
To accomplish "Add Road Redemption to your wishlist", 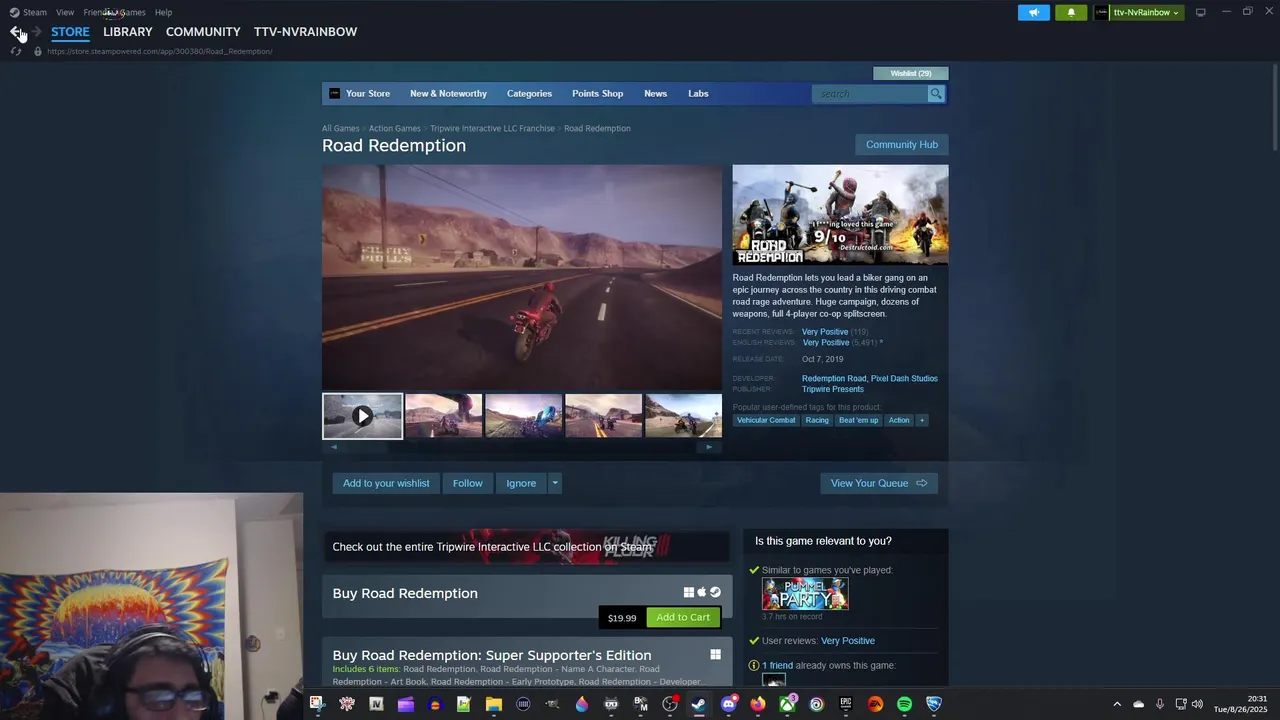I will point(386,483).
